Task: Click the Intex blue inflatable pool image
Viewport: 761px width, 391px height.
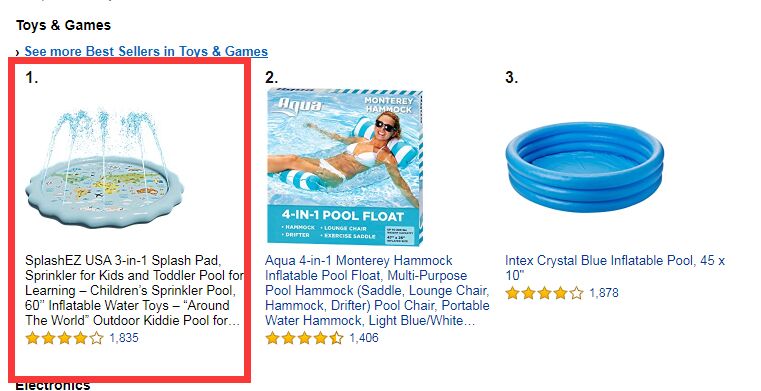Action: point(584,166)
